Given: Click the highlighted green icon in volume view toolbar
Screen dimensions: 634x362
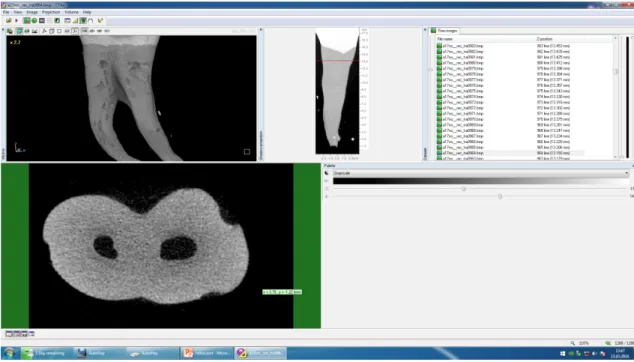Looking at the screenshot, I should (x=19, y=31).
